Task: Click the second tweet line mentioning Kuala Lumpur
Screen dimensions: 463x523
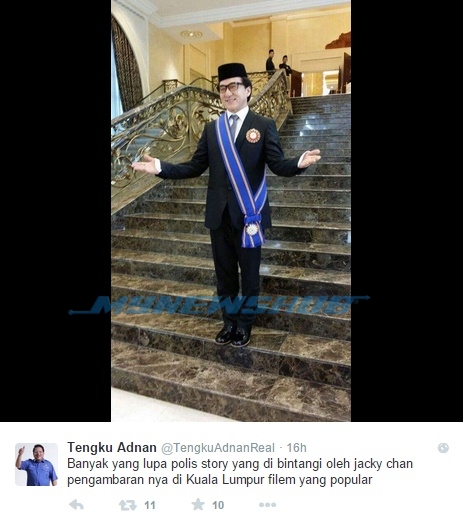Action: click(x=220, y=480)
